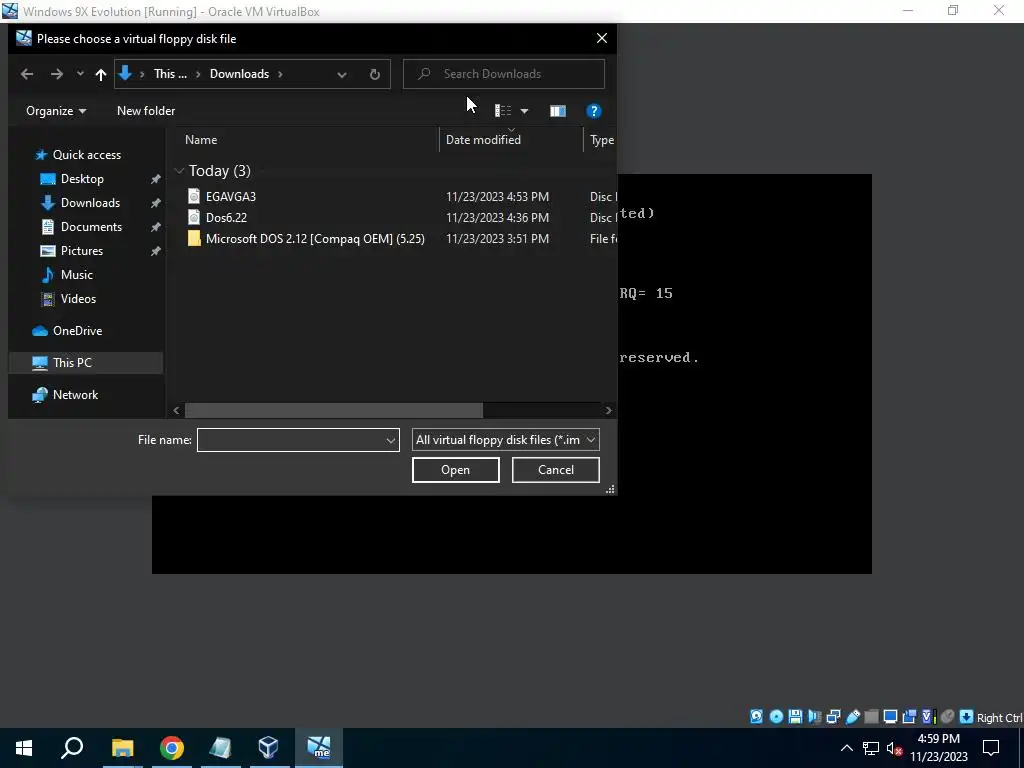The height and width of the screenshot is (768, 1024).
Task: Click the horizontal scrollbar thumb in file list
Action: (334, 410)
